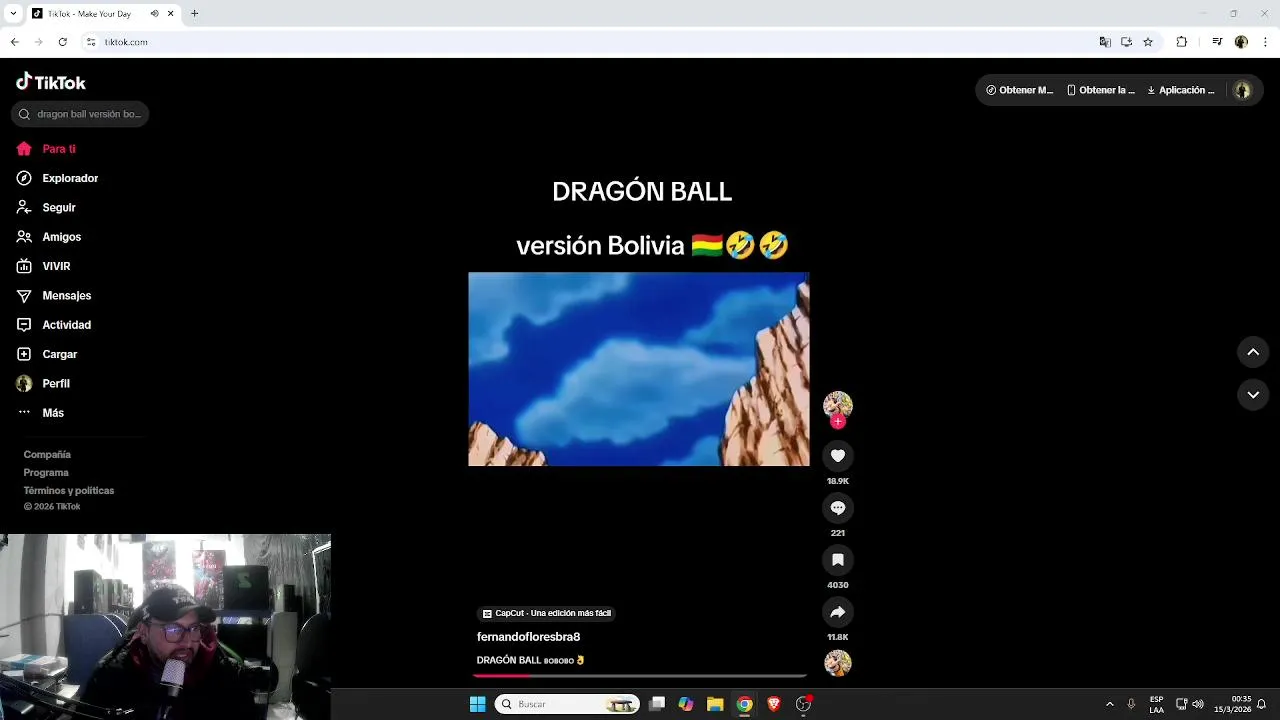Open the Cargar upload page
Image resolution: width=1280 pixels, height=720 pixels.
pyautogui.click(x=47, y=354)
